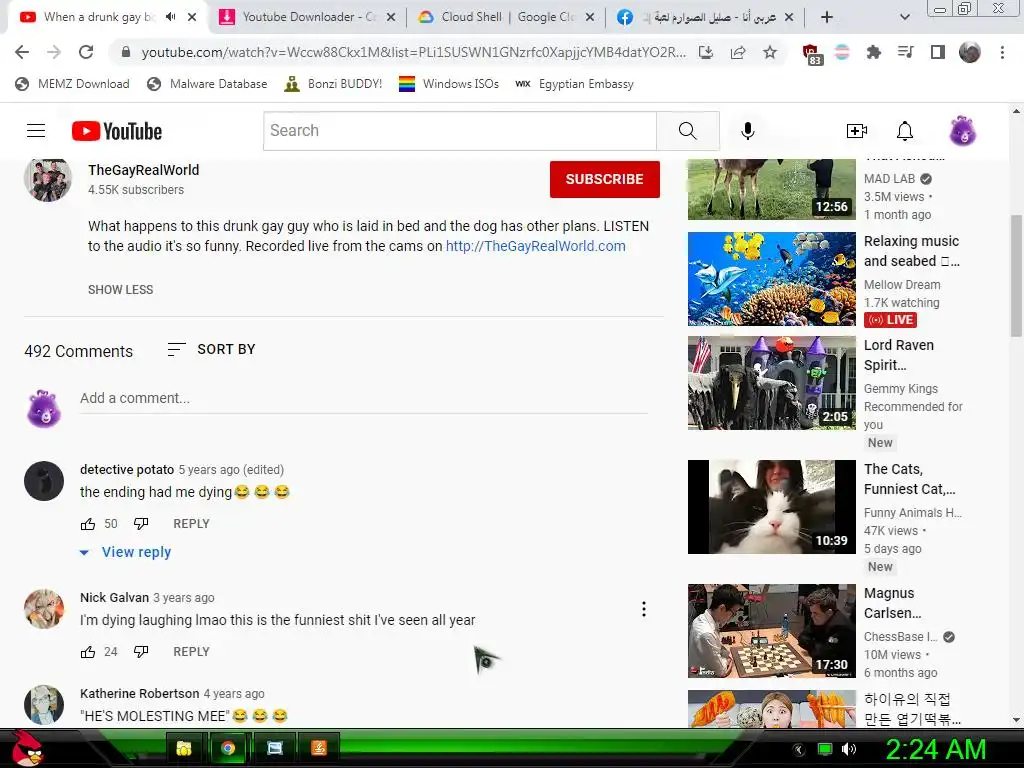1024x768 pixels.
Task: Open the Lord Raven Spirit video thumbnail
Action: (771, 383)
